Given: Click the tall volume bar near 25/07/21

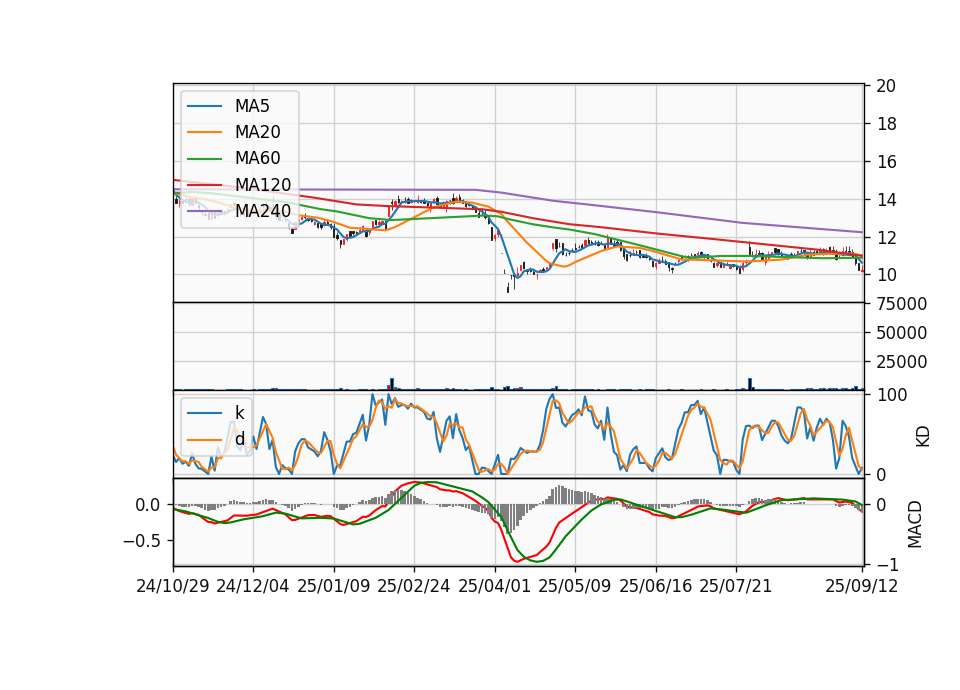Looking at the screenshot, I should click(751, 384).
